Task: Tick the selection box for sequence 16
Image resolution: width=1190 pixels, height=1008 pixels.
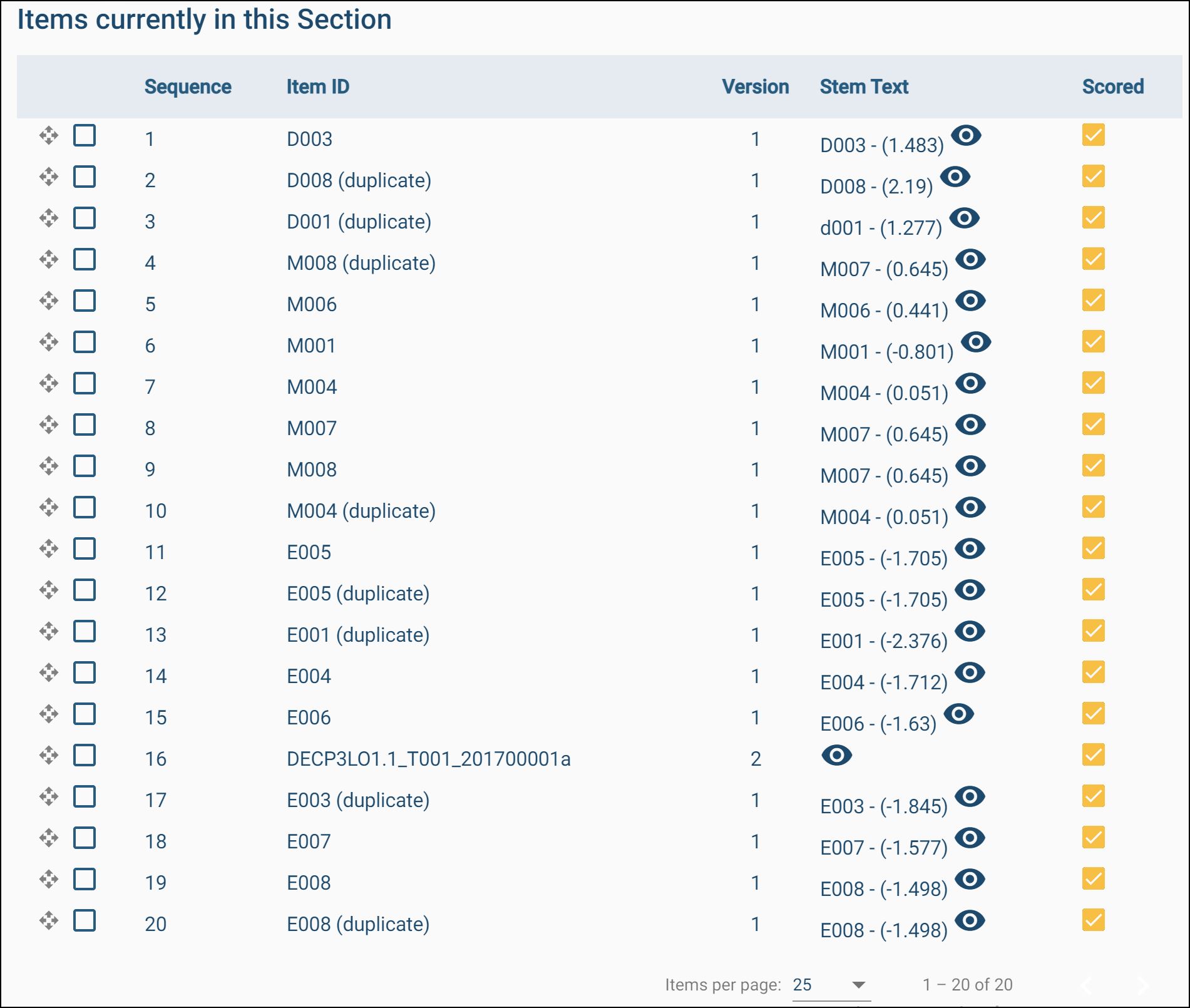Action: pyautogui.click(x=85, y=755)
